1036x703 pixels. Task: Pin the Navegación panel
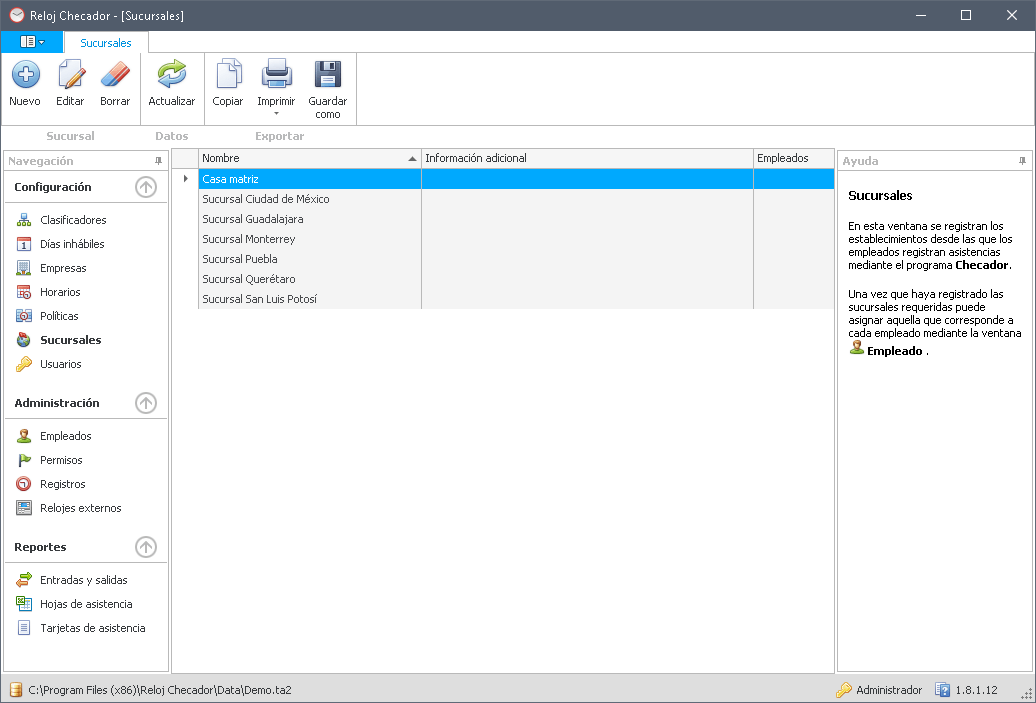pos(158,161)
